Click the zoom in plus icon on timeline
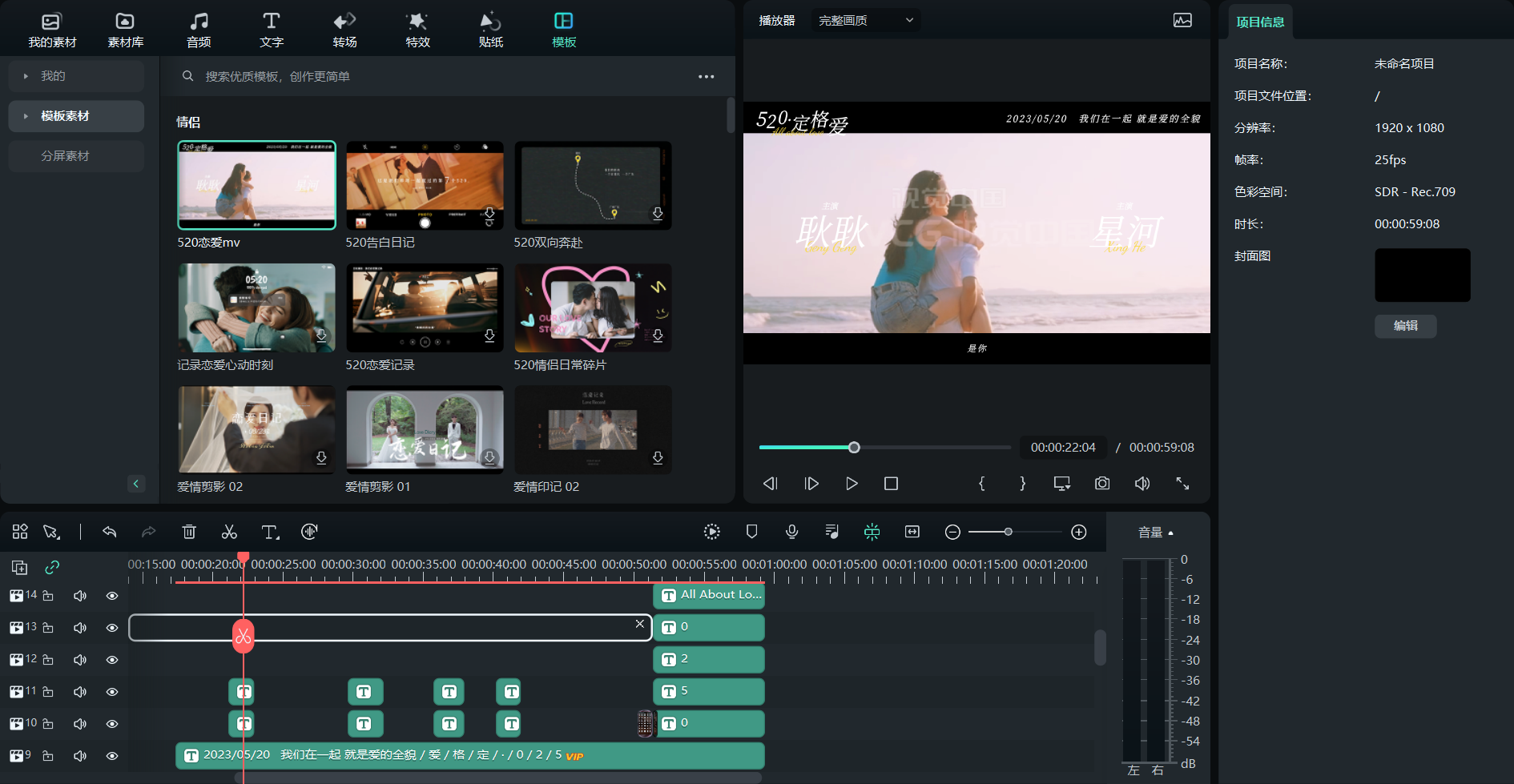 point(1079,533)
